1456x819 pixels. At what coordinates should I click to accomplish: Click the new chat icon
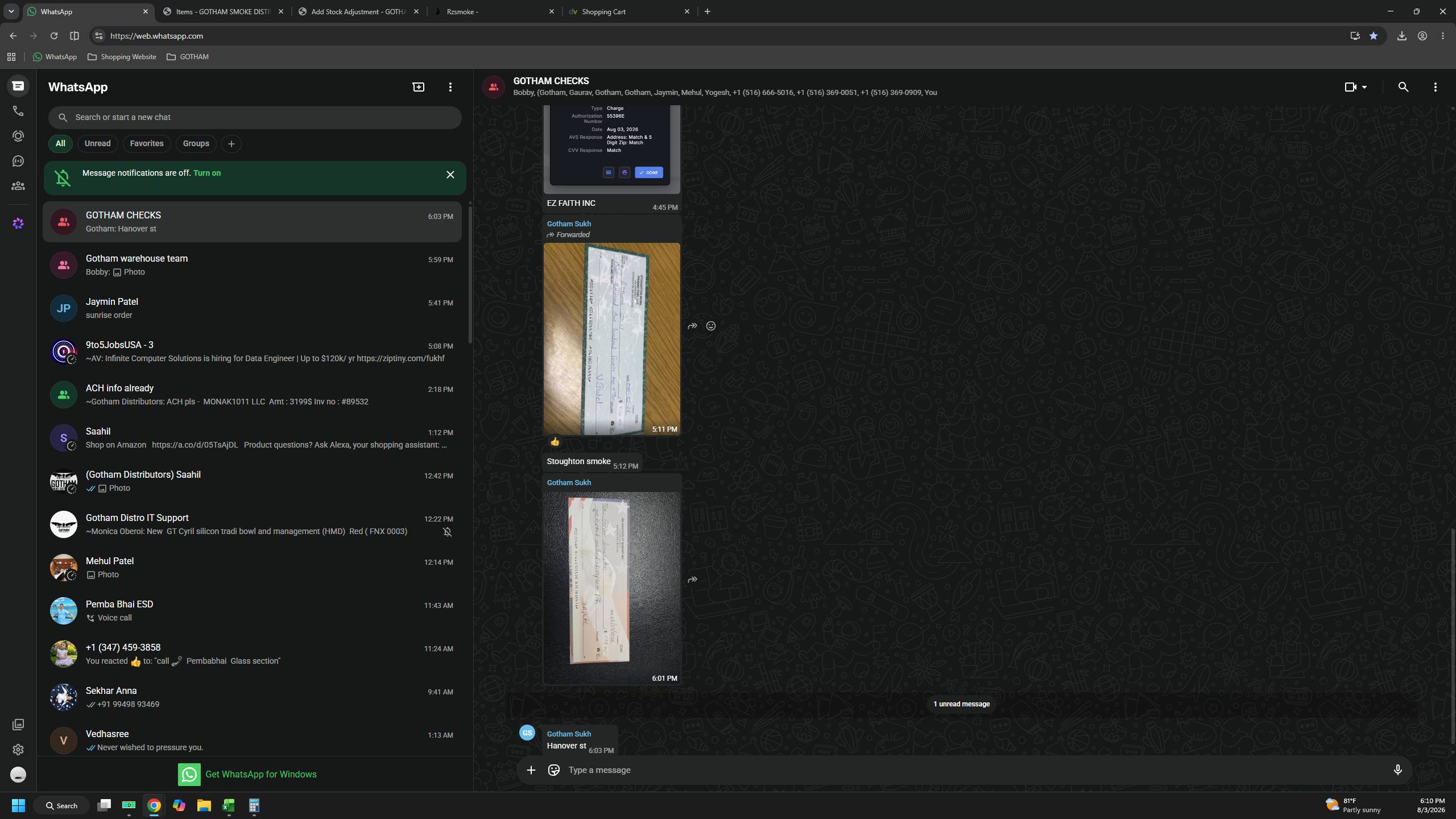(x=419, y=87)
